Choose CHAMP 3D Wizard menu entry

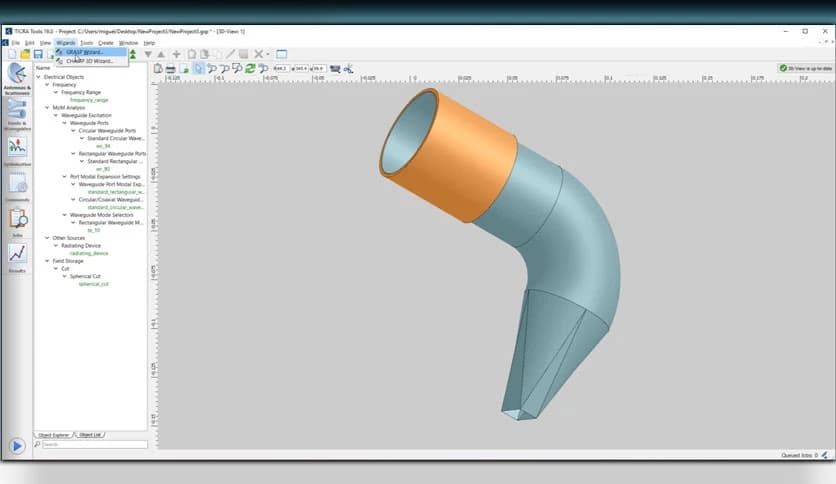tap(89, 61)
